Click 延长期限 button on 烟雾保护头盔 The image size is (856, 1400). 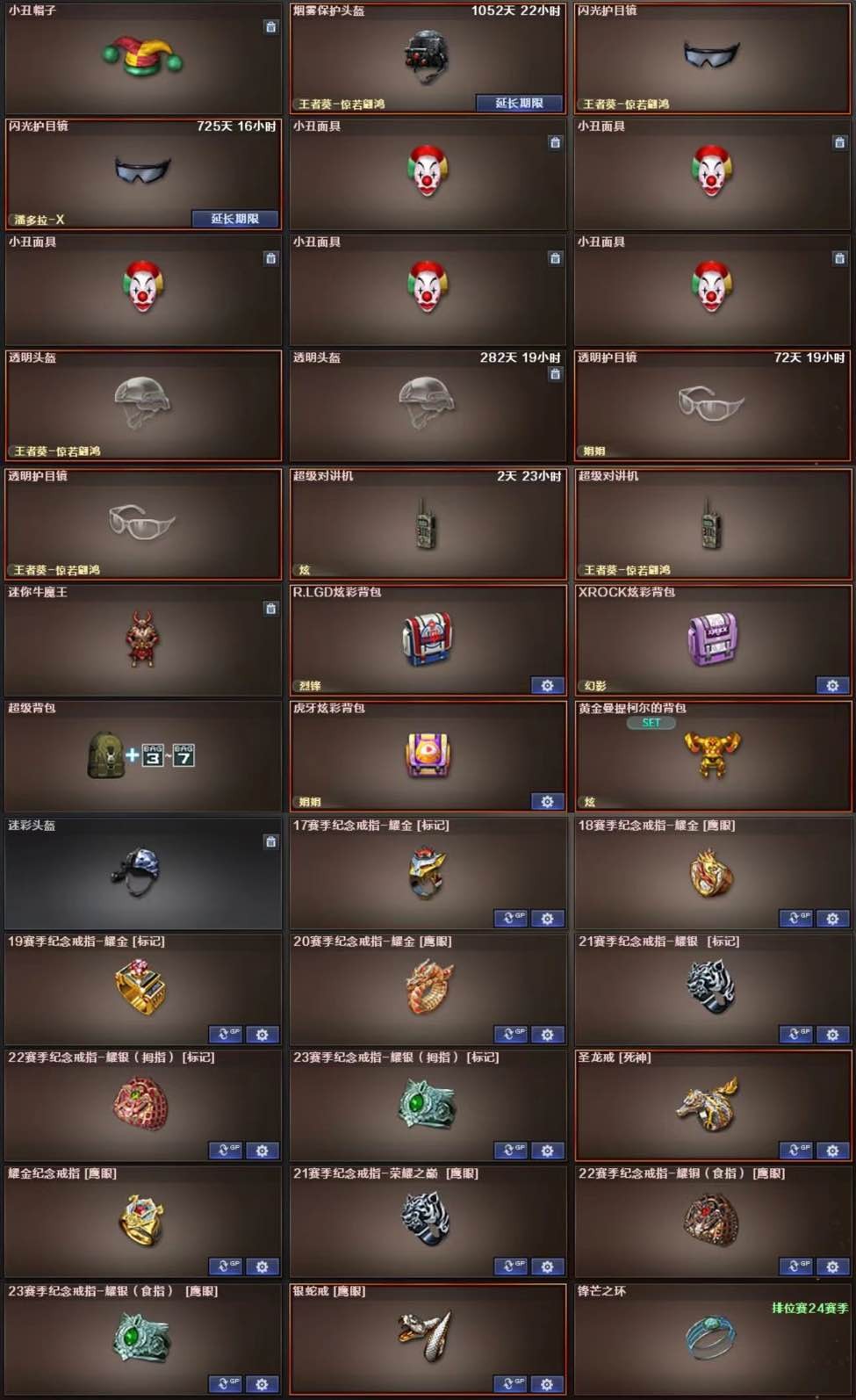tap(519, 103)
